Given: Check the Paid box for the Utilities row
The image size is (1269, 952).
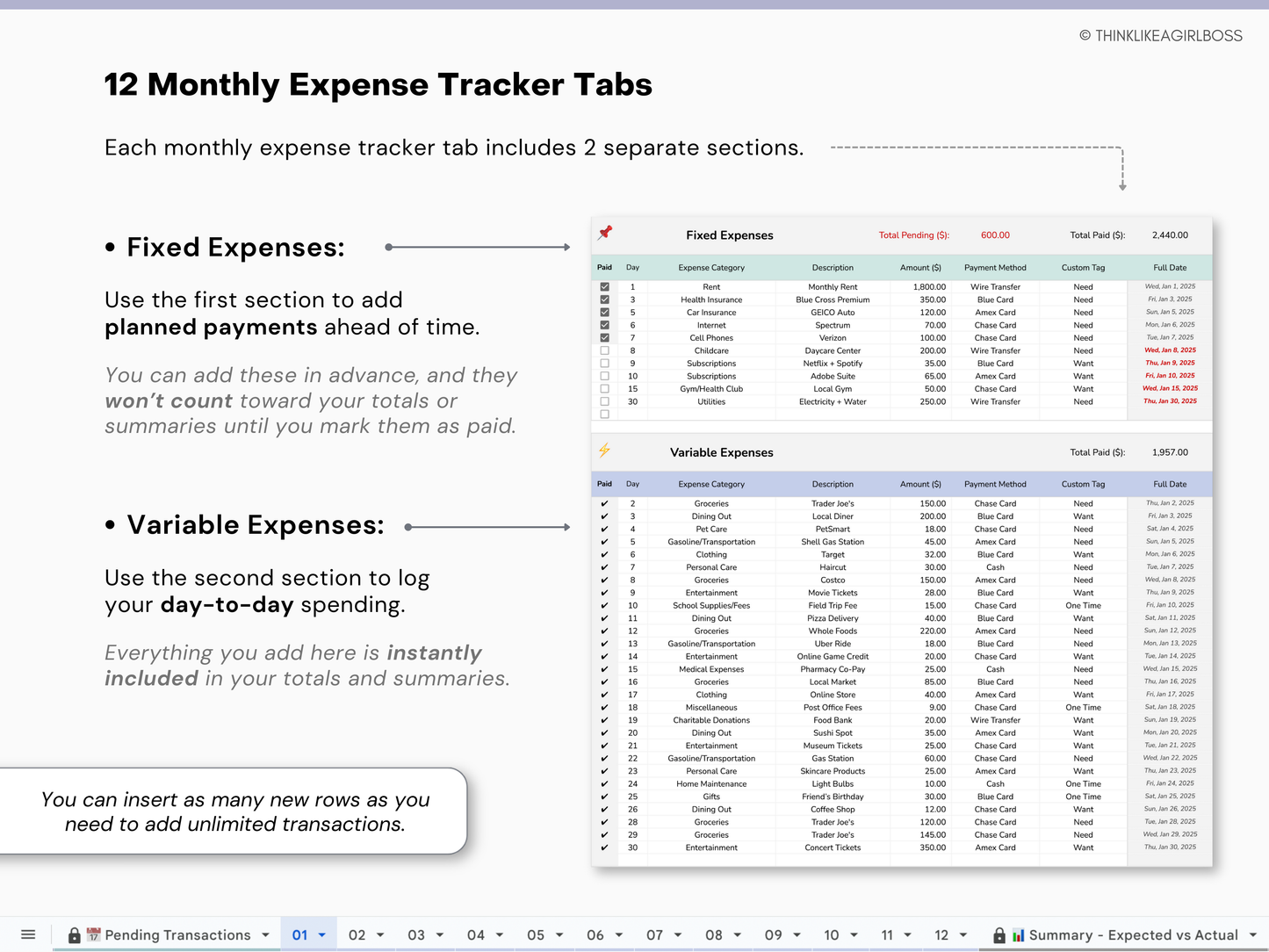Looking at the screenshot, I should tap(604, 401).
